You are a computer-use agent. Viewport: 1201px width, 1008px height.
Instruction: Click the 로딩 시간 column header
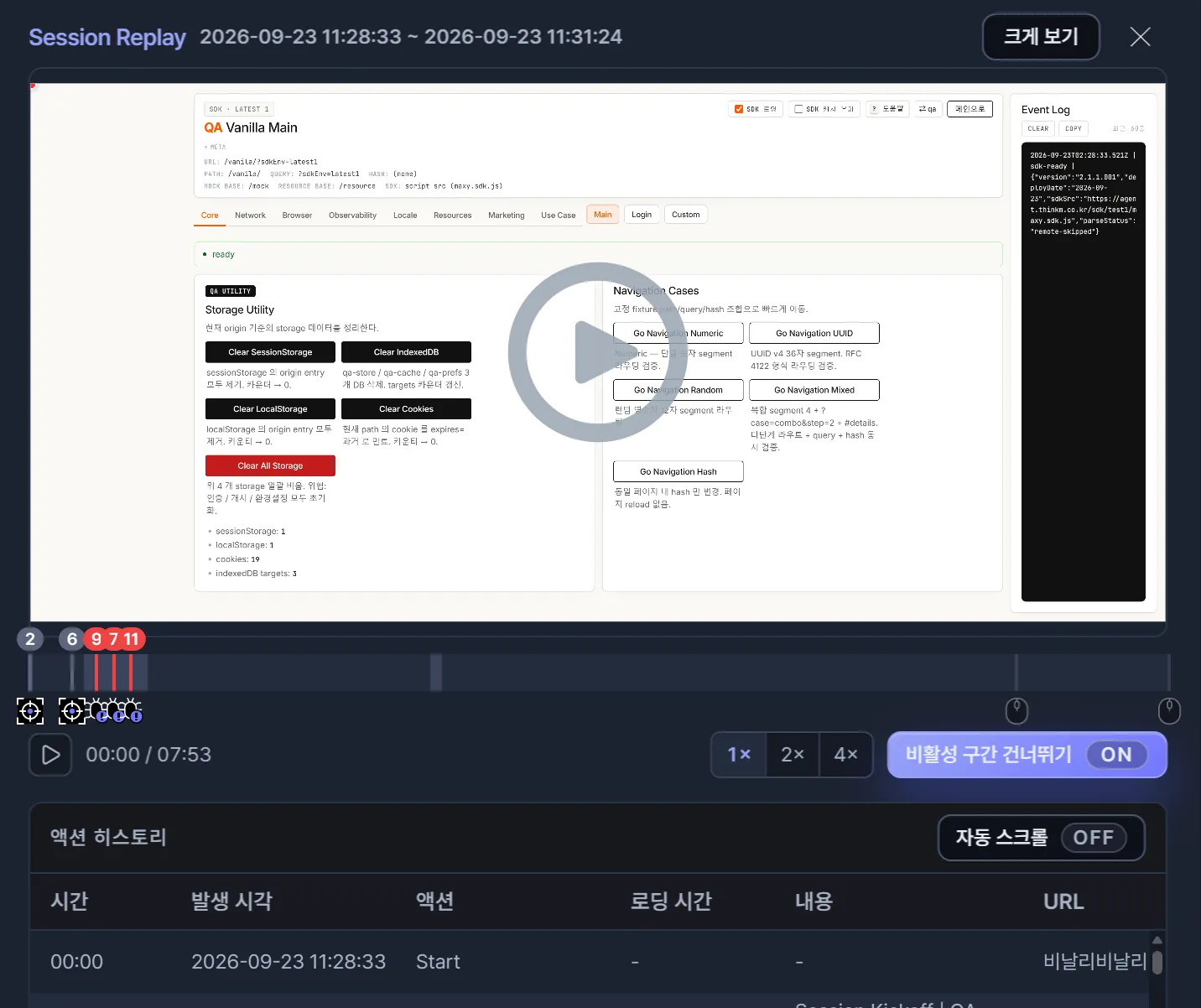click(671, 901)
